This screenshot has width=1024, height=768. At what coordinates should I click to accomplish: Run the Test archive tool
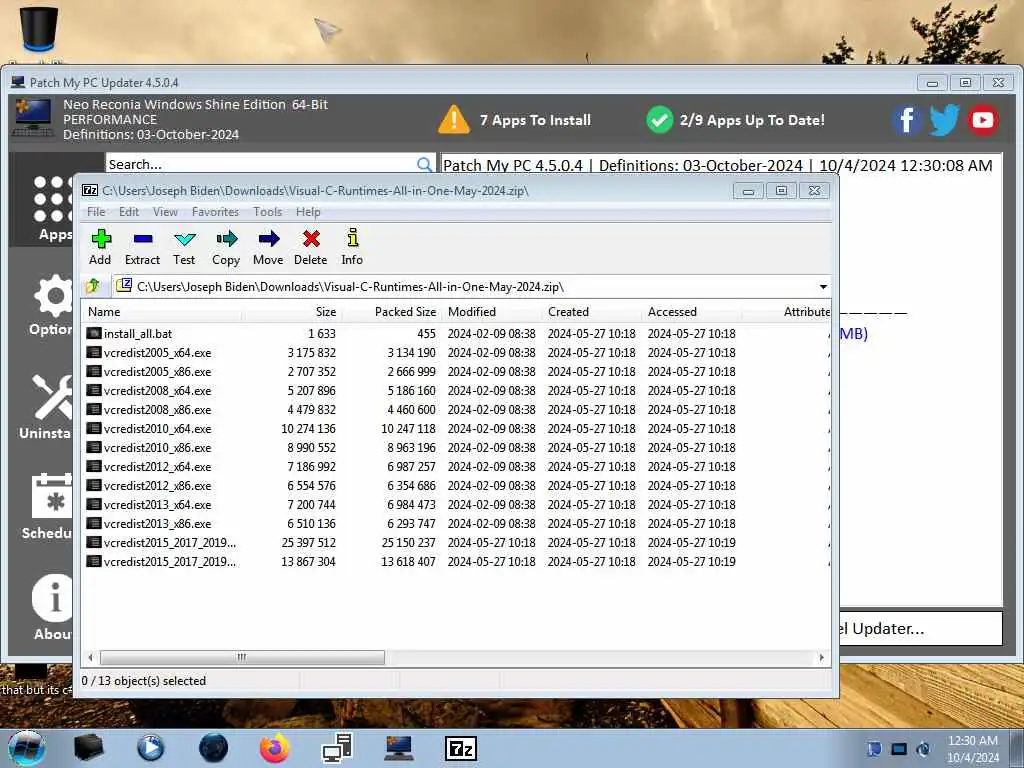pos(184,247)
